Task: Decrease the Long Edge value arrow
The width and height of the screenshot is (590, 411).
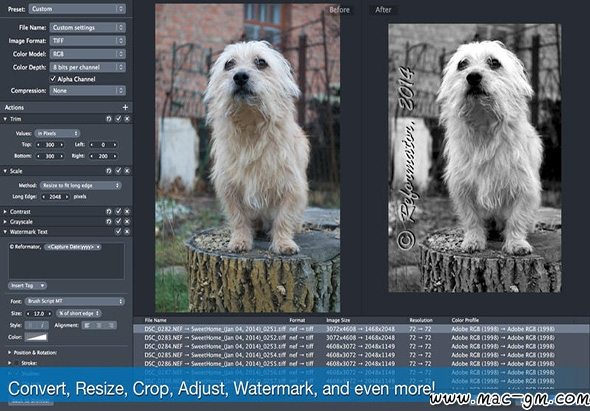Action: (x=44, y=196)
